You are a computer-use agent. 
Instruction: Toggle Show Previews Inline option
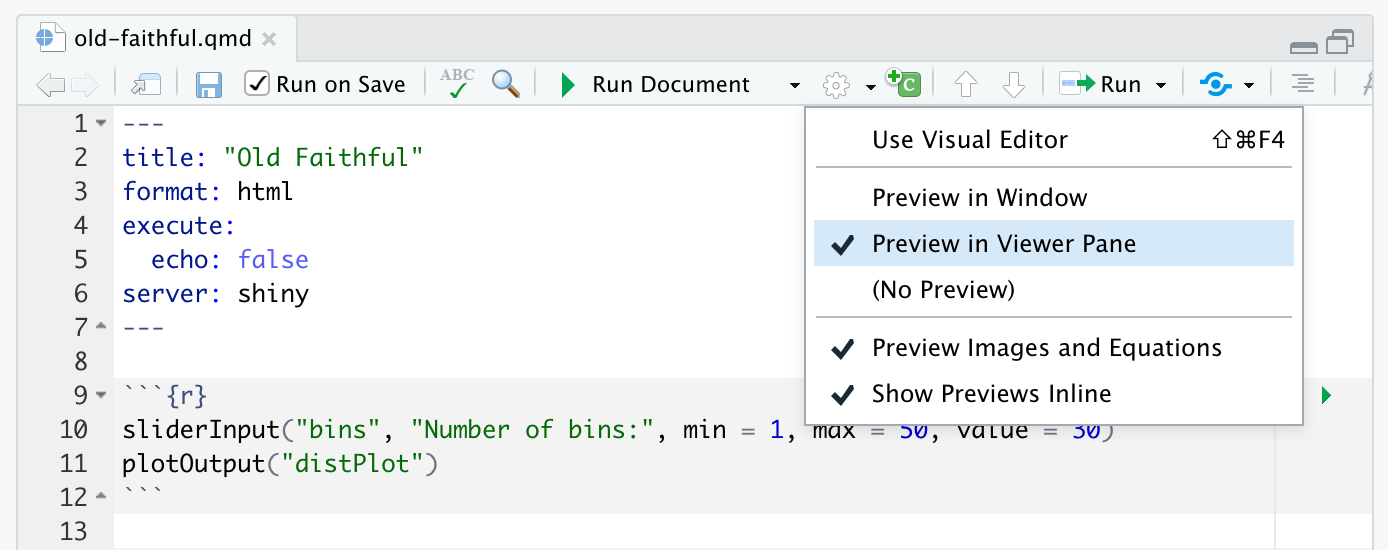pos(991,394)
